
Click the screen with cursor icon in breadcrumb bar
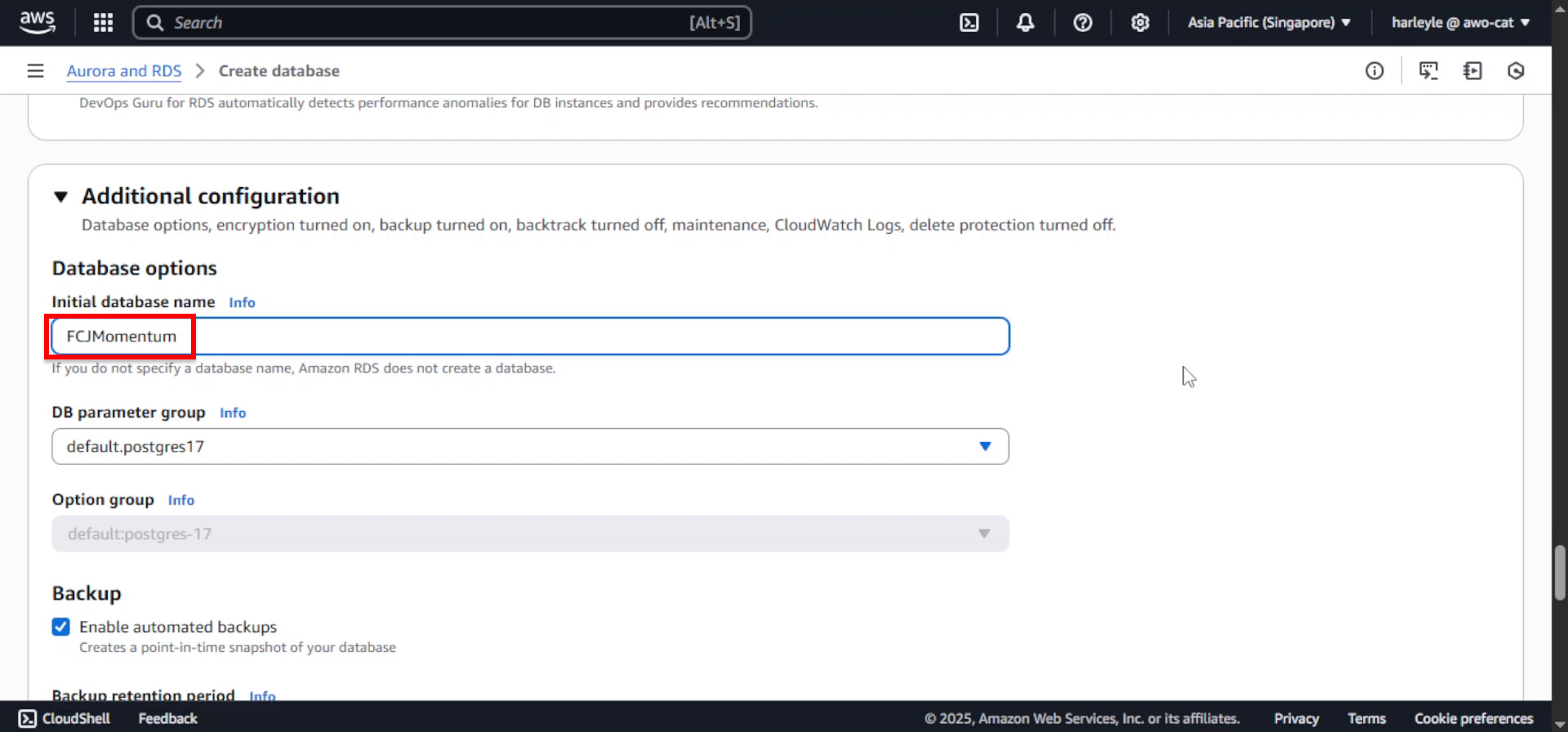[x=1428, y=71]
